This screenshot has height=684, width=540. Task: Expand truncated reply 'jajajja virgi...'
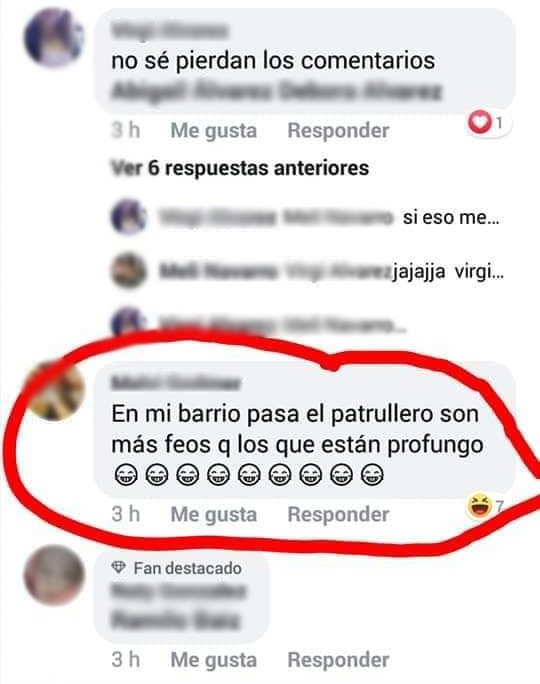click(x=448, y=272)
